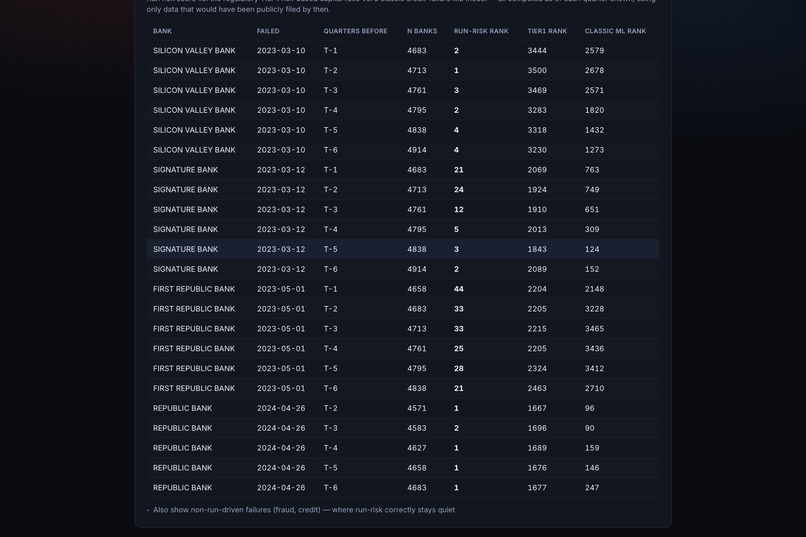Viewport: 806px width, 537px height.
Task: Click N Banks value 4571 for Republic Bank
Action: click(x=417, y=408)
